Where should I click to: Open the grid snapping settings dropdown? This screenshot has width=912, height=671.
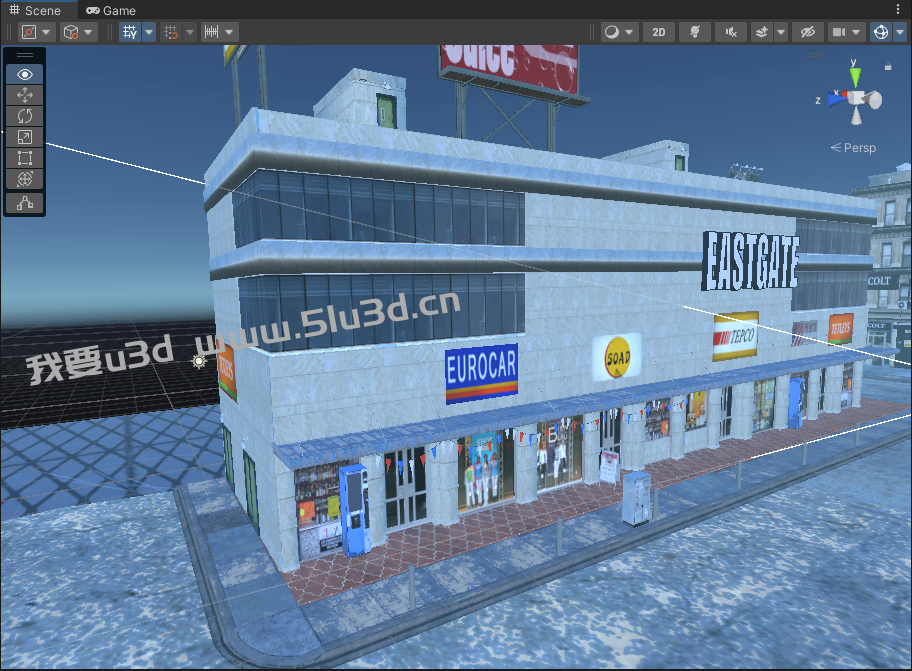pyautogui.click(x=190, y=32)
